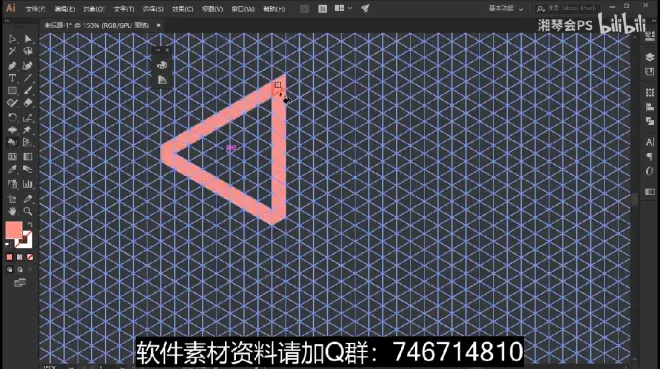Select the Selection tool (black arrow)
The height and width of the screenshot is (369, 660).
(12, 39)
